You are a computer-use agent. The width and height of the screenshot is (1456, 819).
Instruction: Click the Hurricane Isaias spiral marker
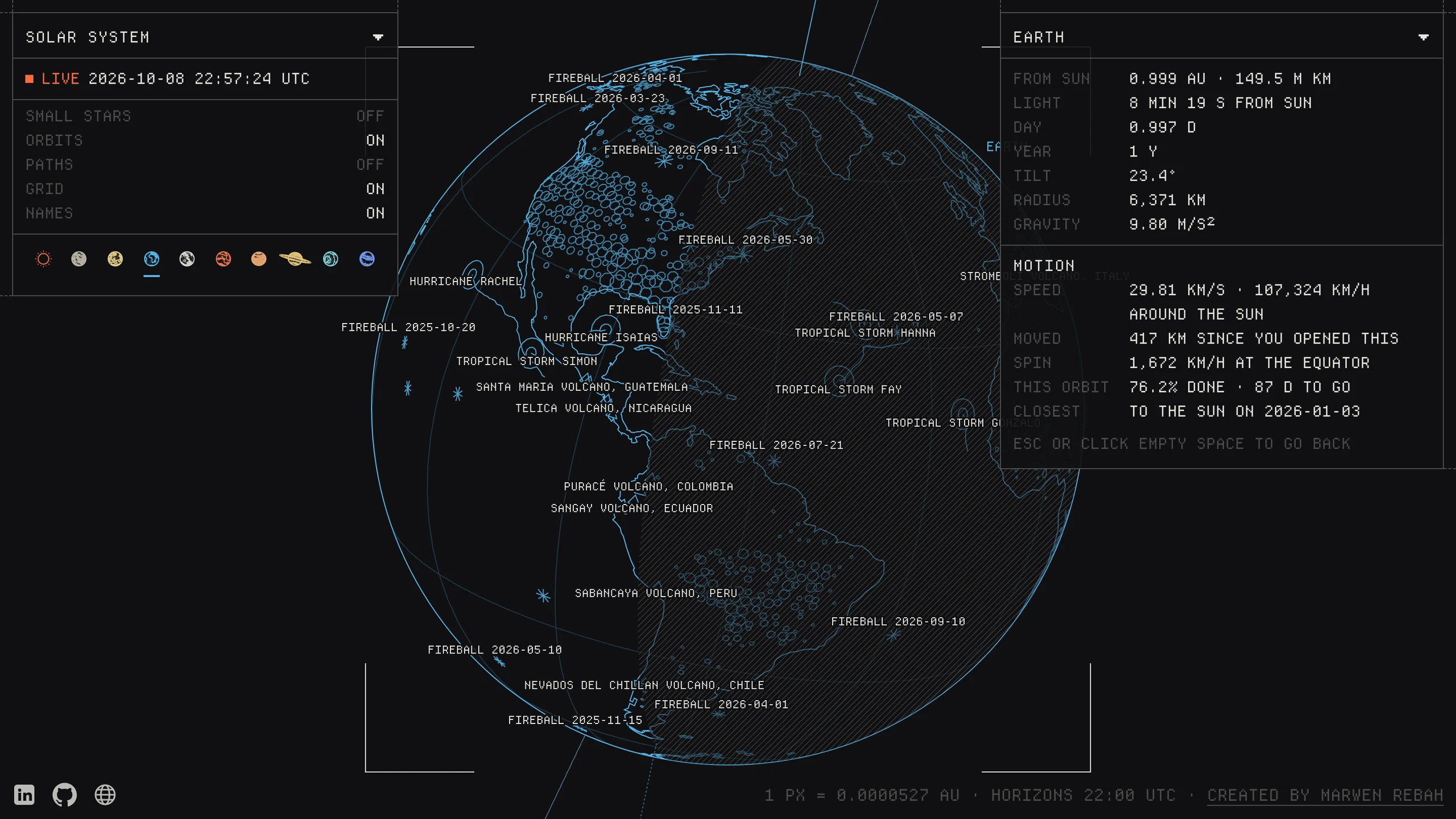605,329
